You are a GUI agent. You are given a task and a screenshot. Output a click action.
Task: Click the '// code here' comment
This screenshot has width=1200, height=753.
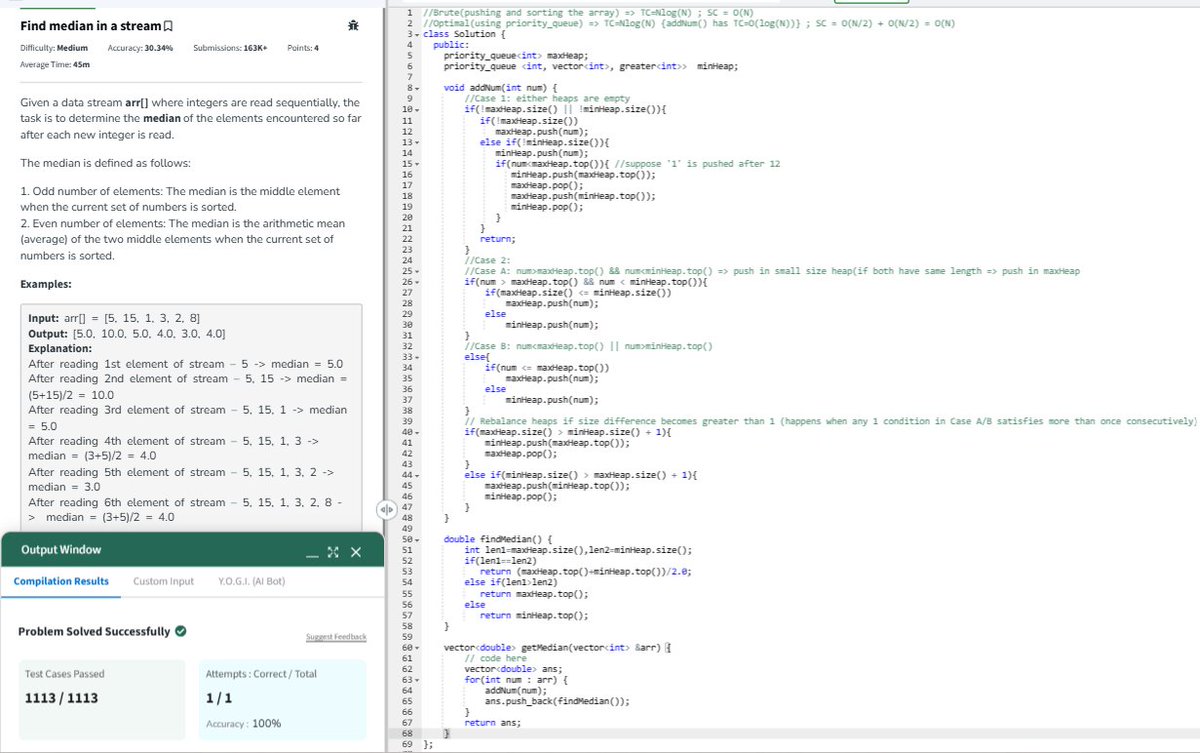(496, 658)
